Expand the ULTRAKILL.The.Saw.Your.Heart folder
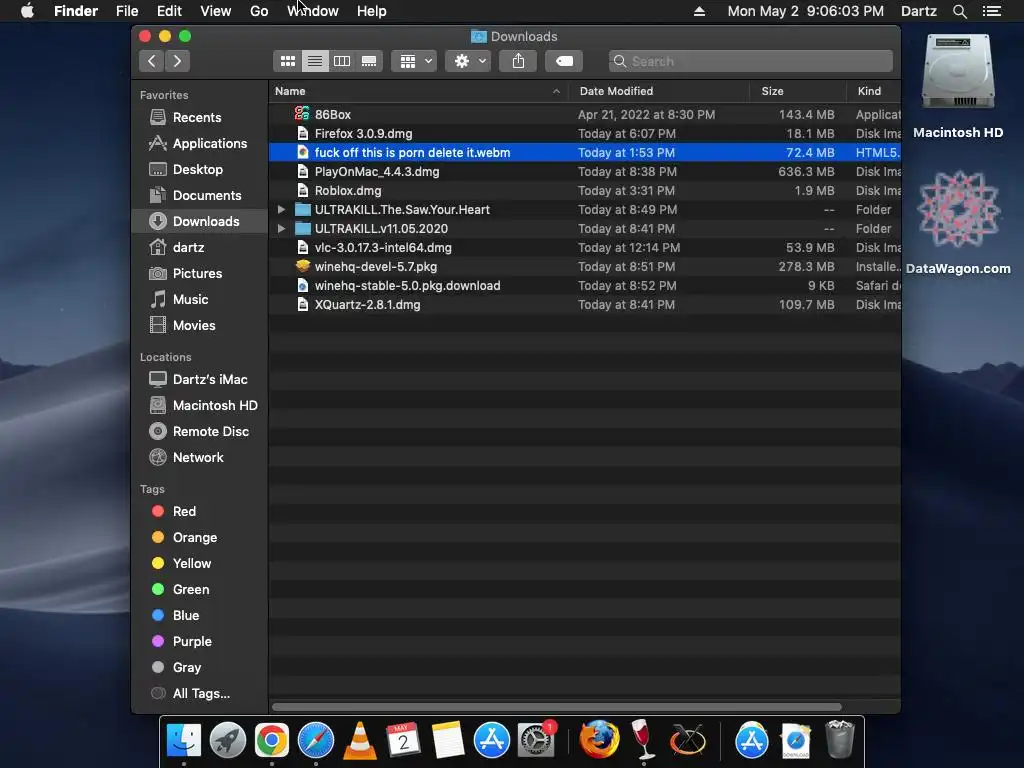This screenshot has height=768, width=1024. coord(281,210)
